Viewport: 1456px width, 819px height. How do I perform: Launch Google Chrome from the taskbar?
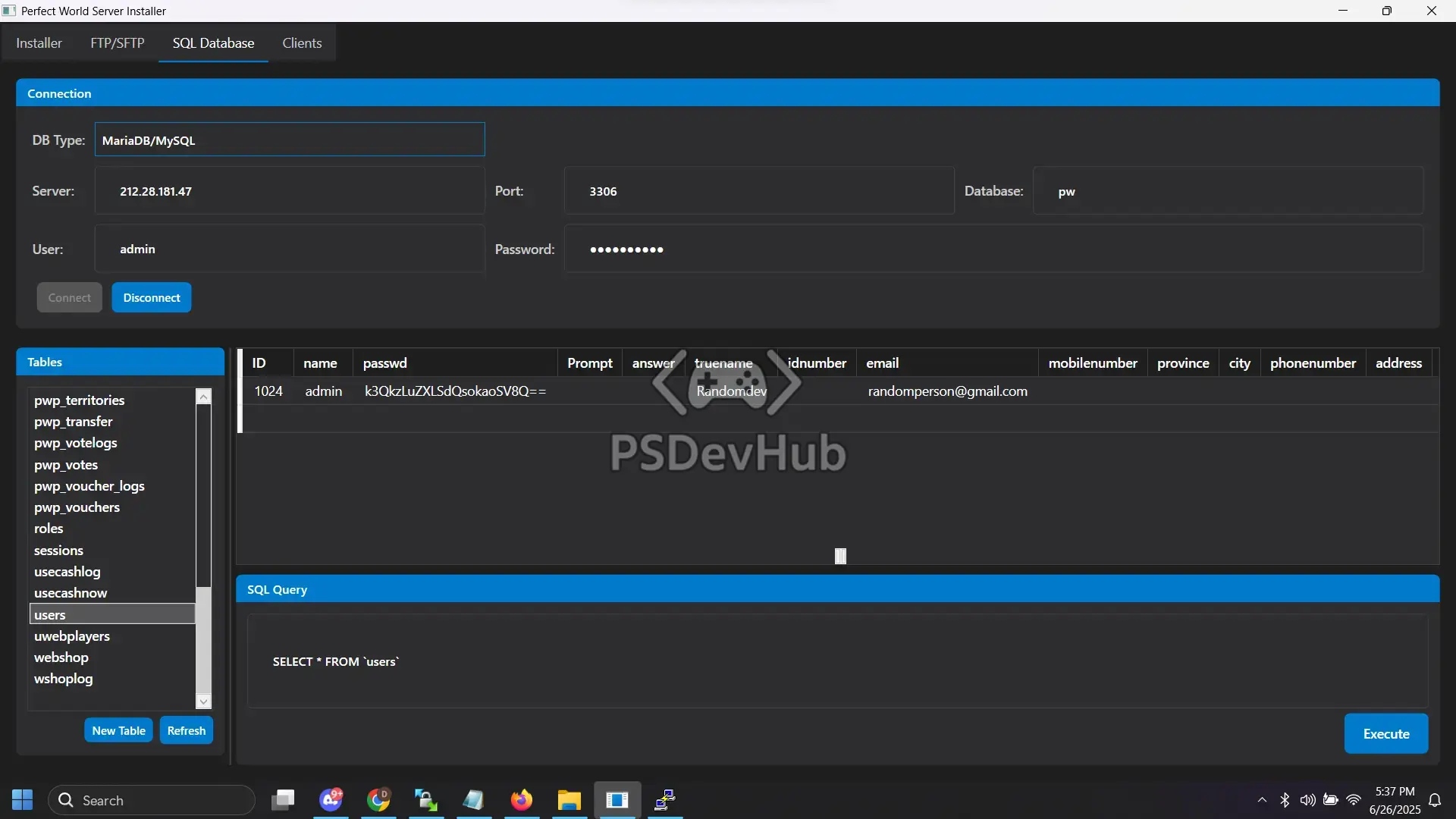click(378, 800)
